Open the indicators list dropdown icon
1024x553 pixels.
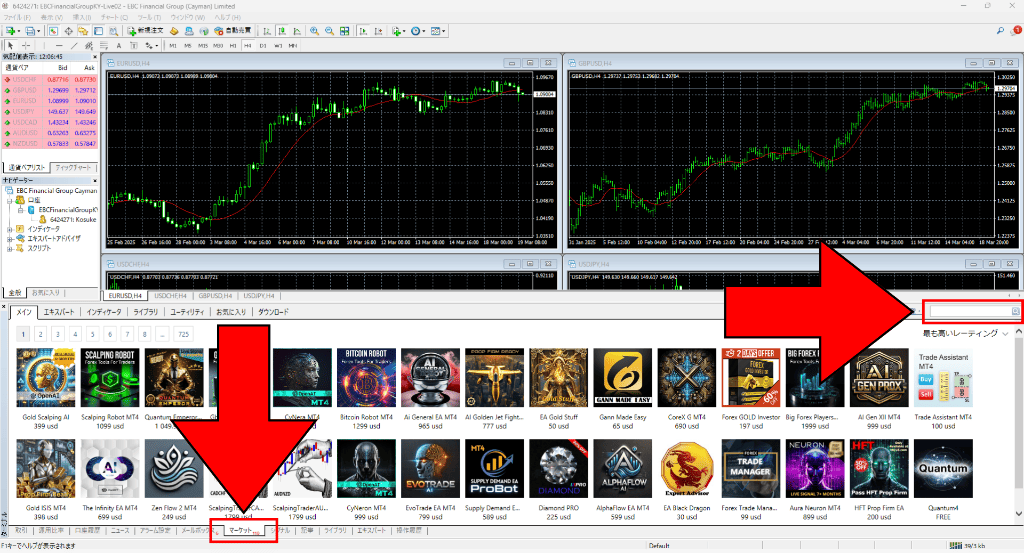398,31
